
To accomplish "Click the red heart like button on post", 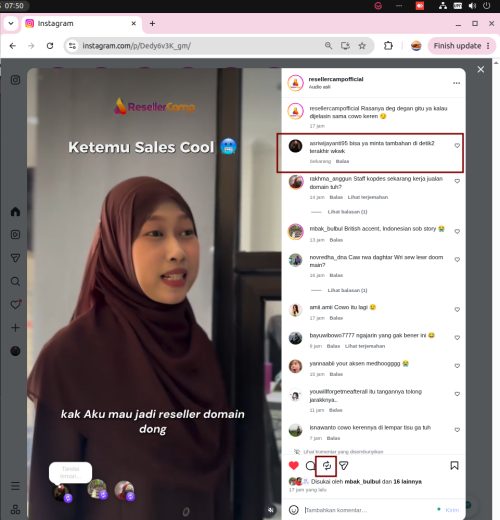I will click(294, 466).
